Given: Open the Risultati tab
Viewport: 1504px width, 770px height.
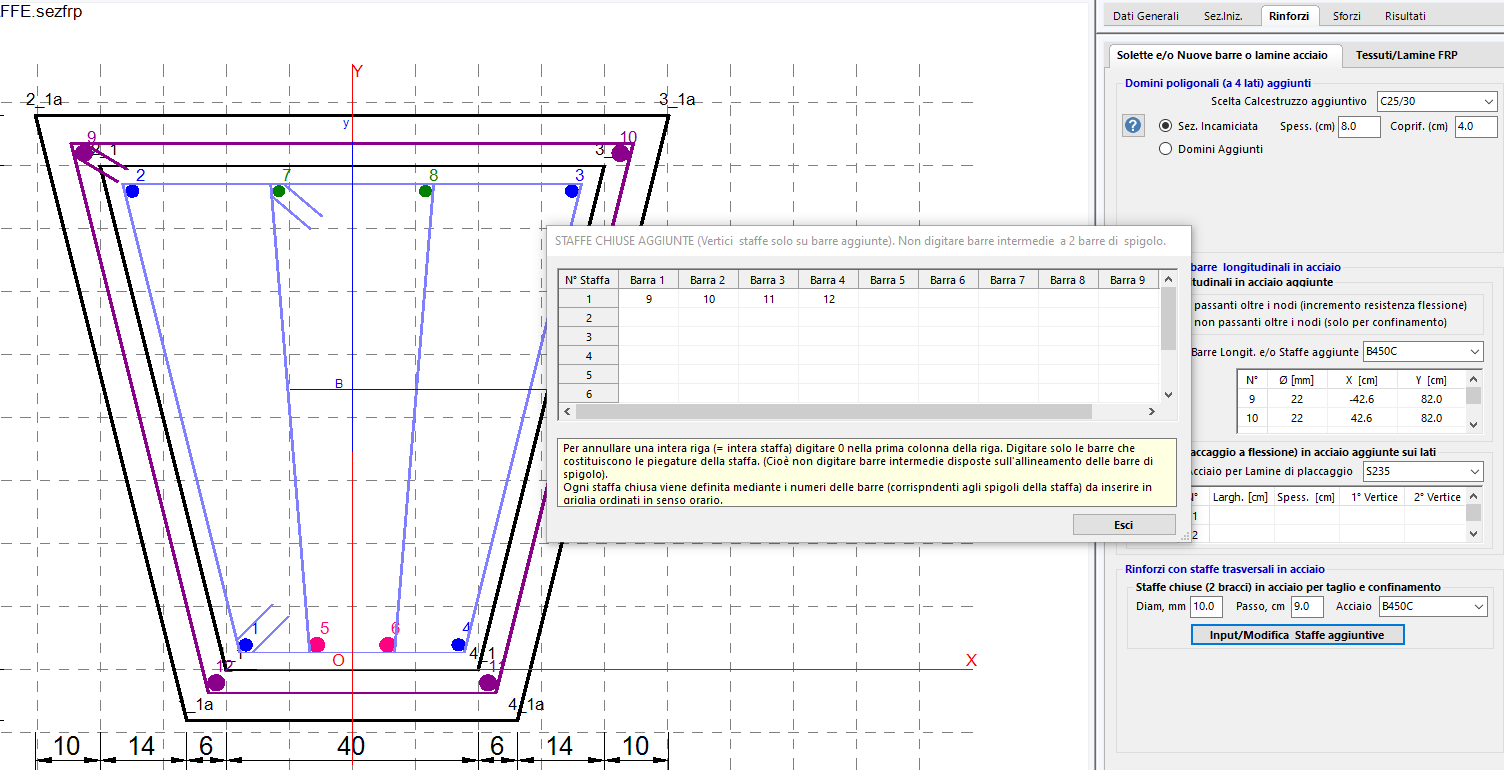Looking at the screenshot, I should (1405, 16).
